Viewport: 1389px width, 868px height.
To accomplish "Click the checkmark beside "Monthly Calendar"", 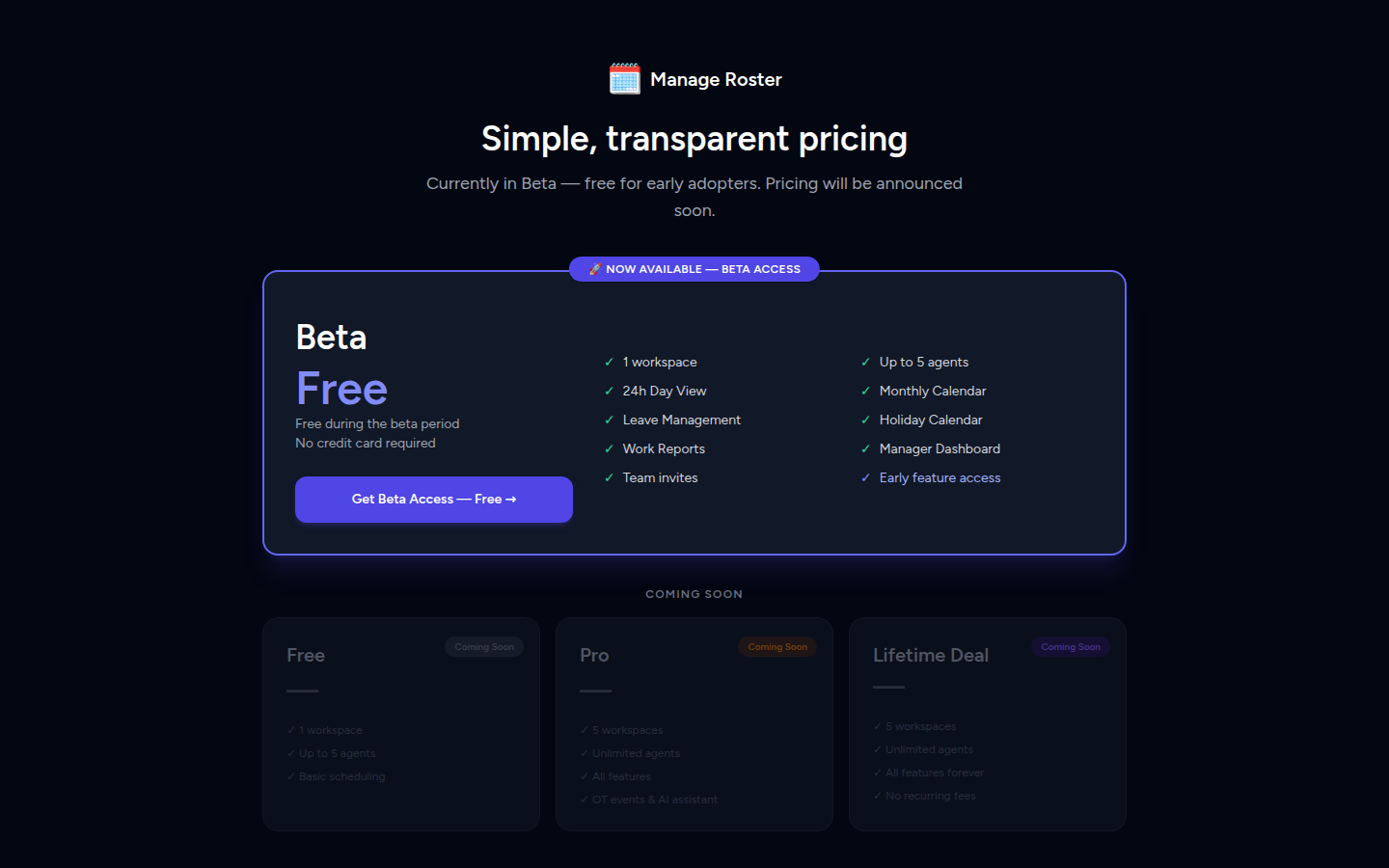I will point(865,391).
